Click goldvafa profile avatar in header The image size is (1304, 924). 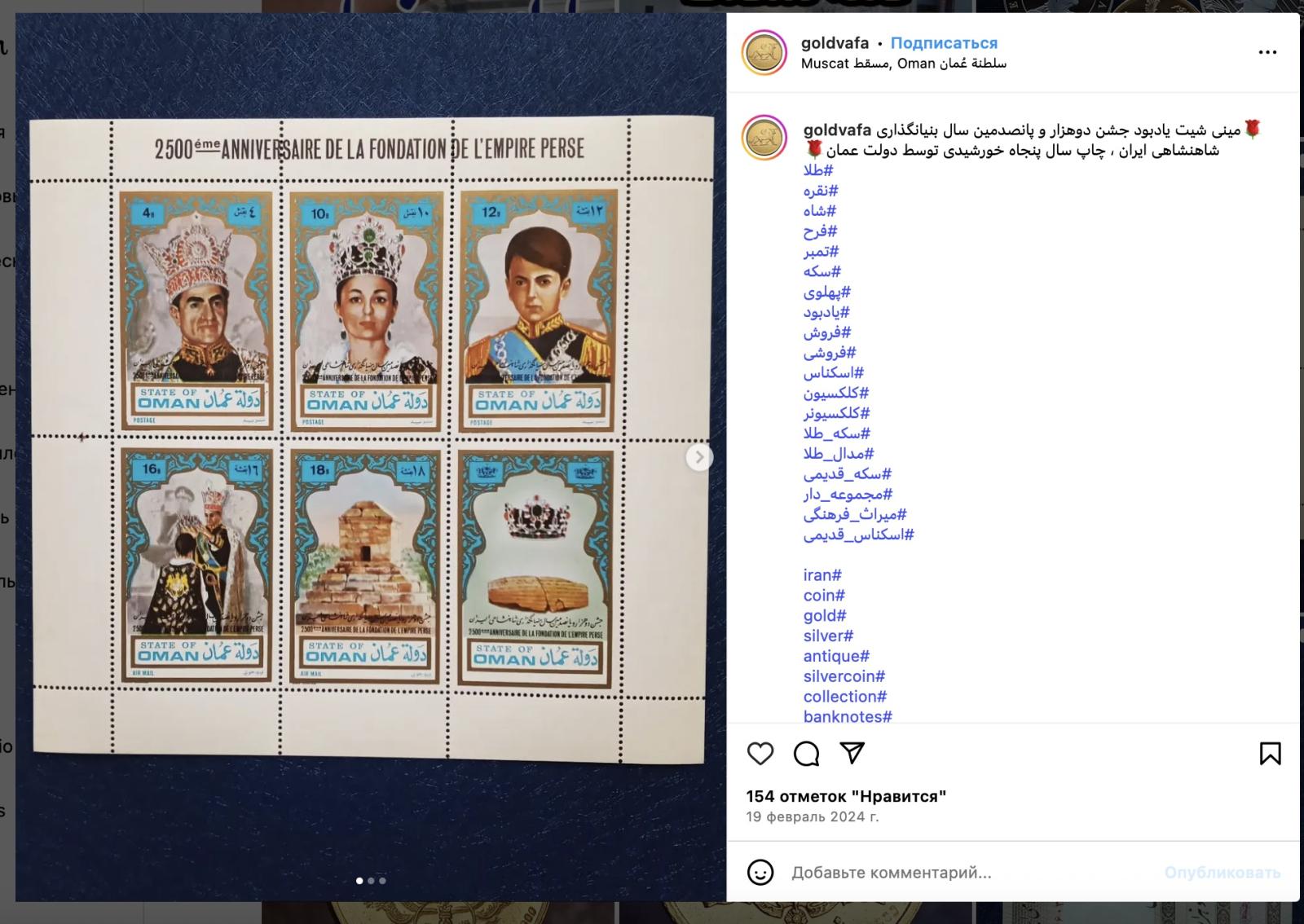tap(764, 53)
